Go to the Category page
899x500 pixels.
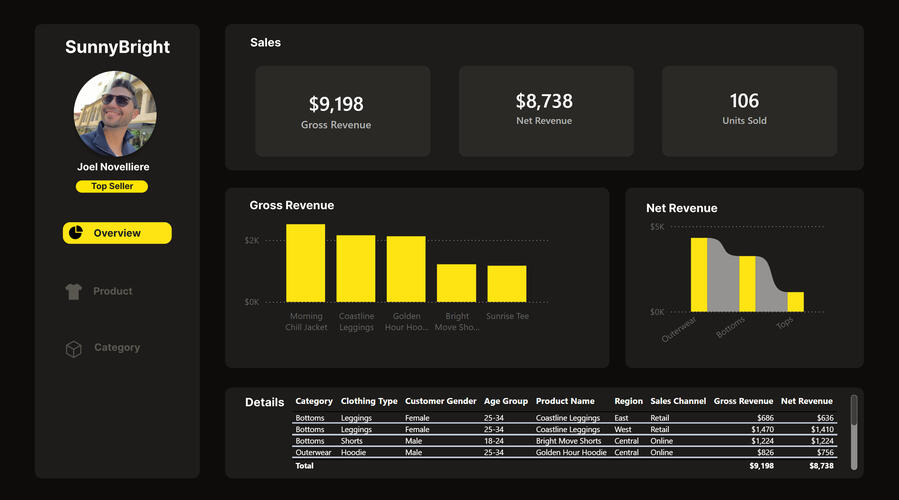116,348
